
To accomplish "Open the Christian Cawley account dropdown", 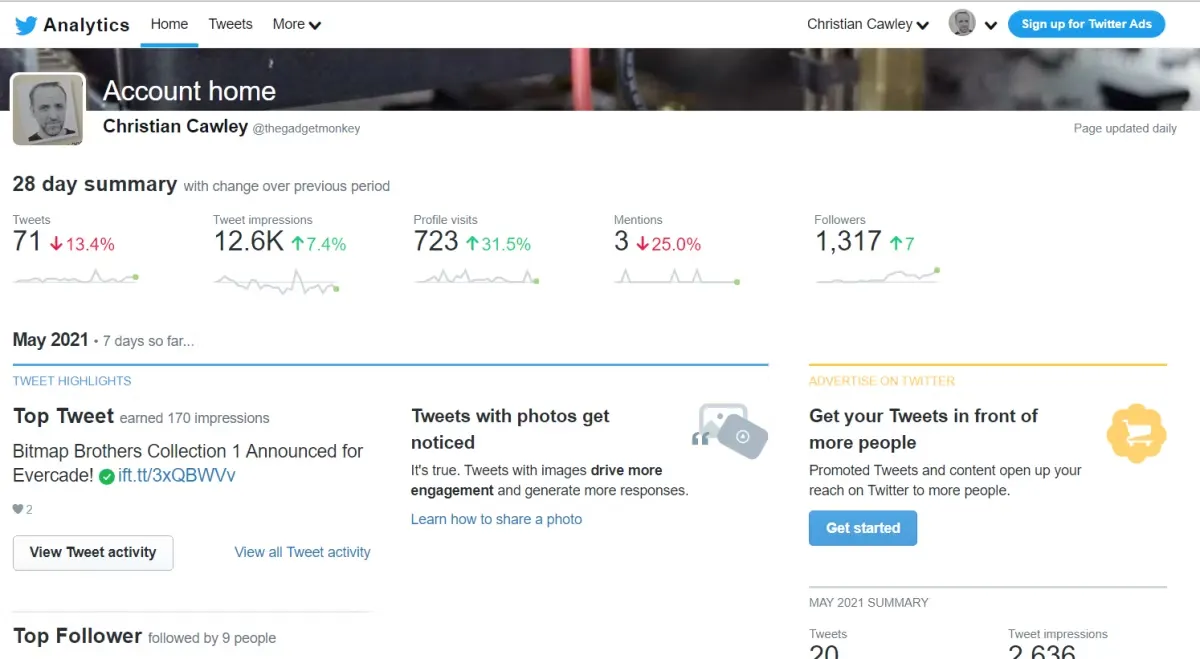I will pyautogui.click(x=867, y=24).
